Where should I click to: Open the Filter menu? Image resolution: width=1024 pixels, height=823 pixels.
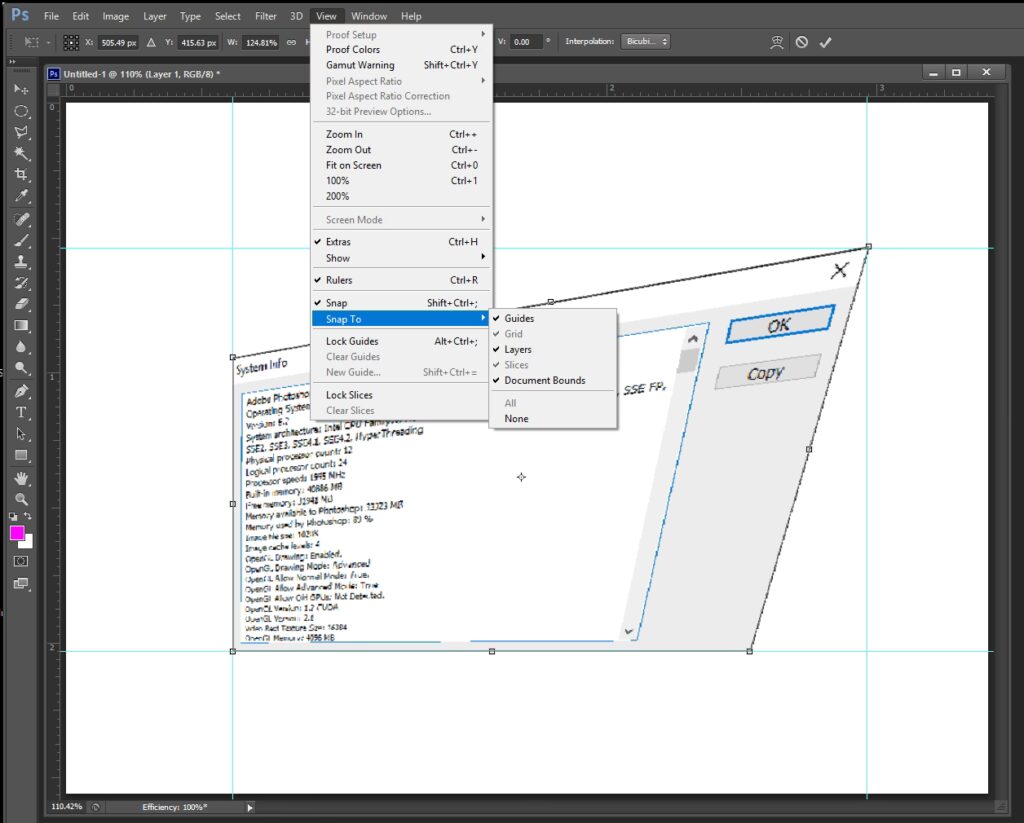pos(265,16)
